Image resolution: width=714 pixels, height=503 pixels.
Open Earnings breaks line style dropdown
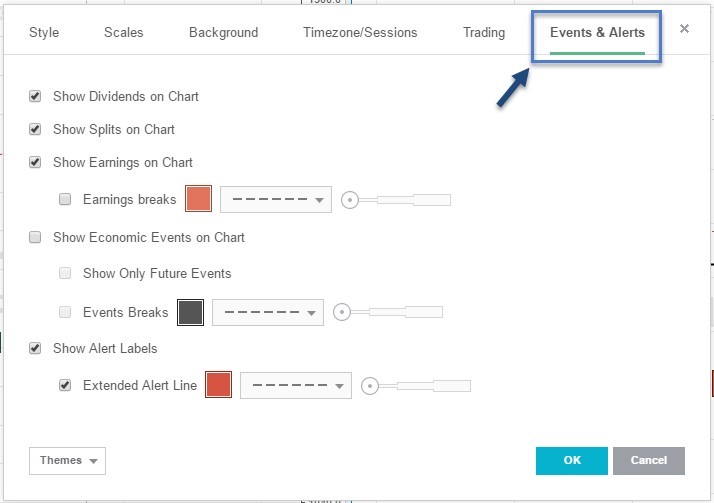[276, 199]
